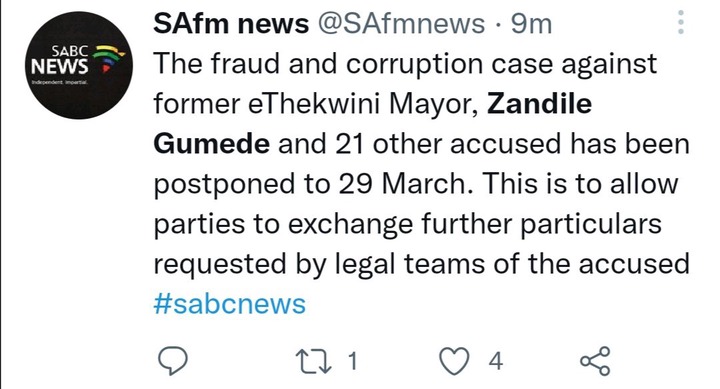
Task: Click the retweet count of 1
Action: coord(352,361)
